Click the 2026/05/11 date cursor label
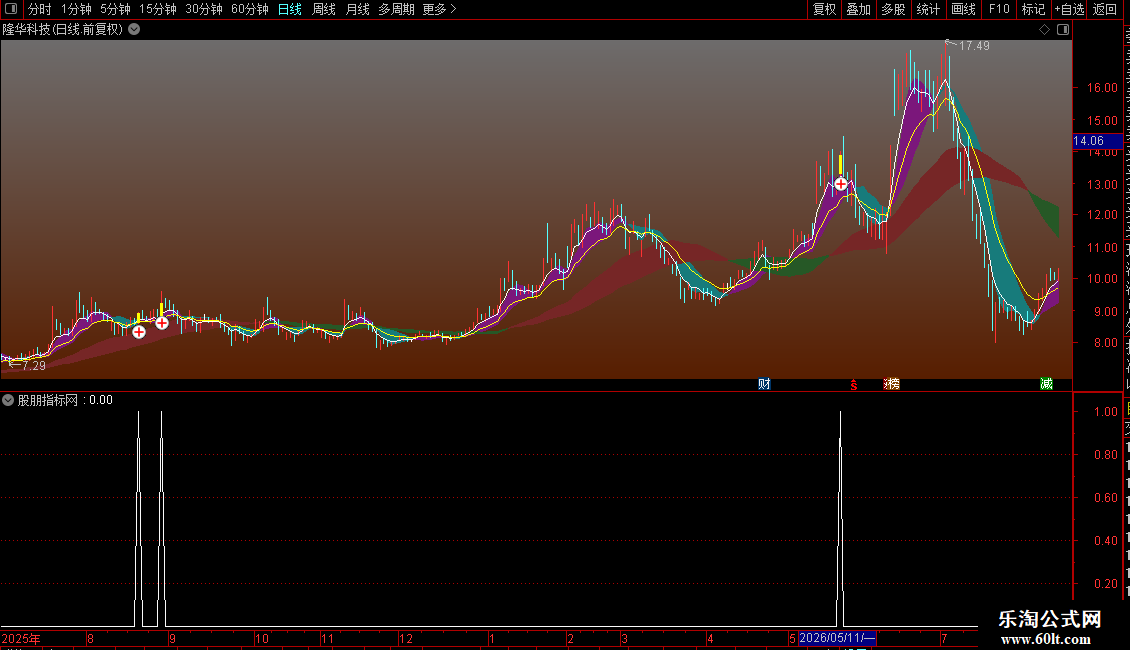The width and height of the screenshot is (1130, 650). pyautogui.click(x=837, y=638)
